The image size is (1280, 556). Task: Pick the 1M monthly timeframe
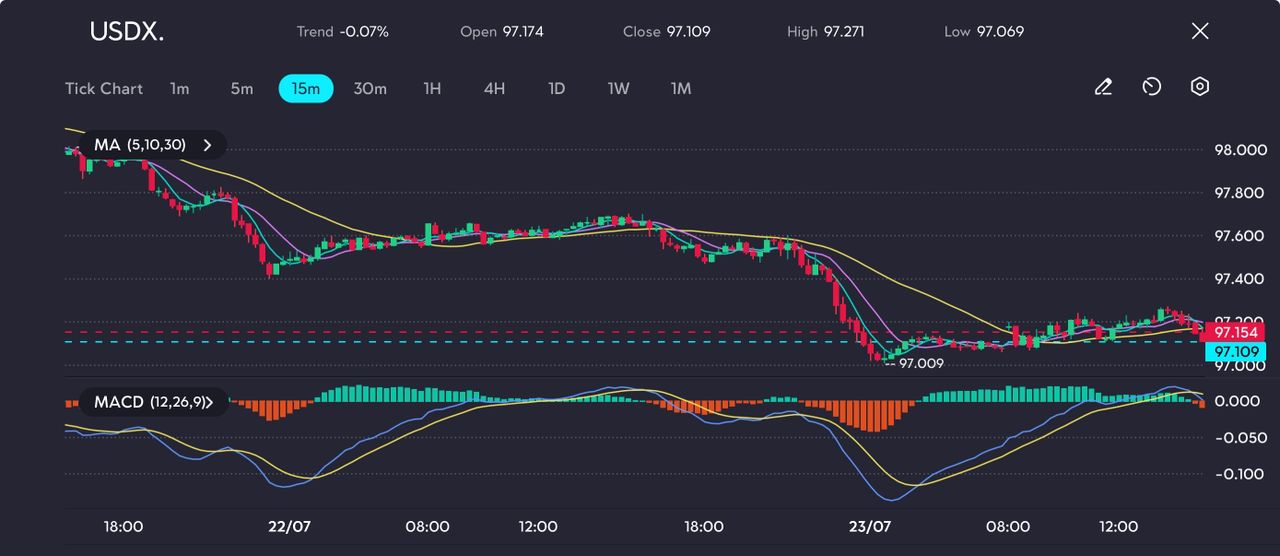[x=681, y=88]
